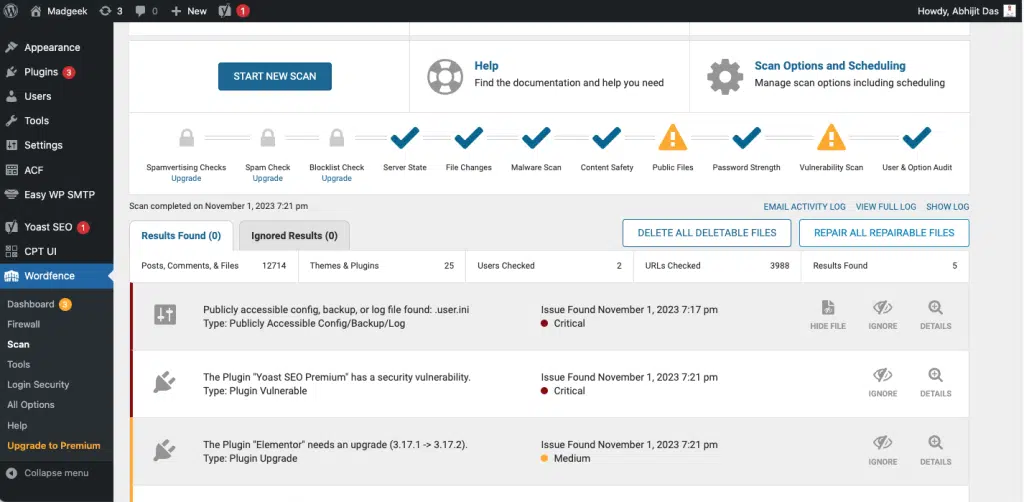Viewport: 1024px width, 502px height.
Task: Go to the Users menu
Action: 37,96
